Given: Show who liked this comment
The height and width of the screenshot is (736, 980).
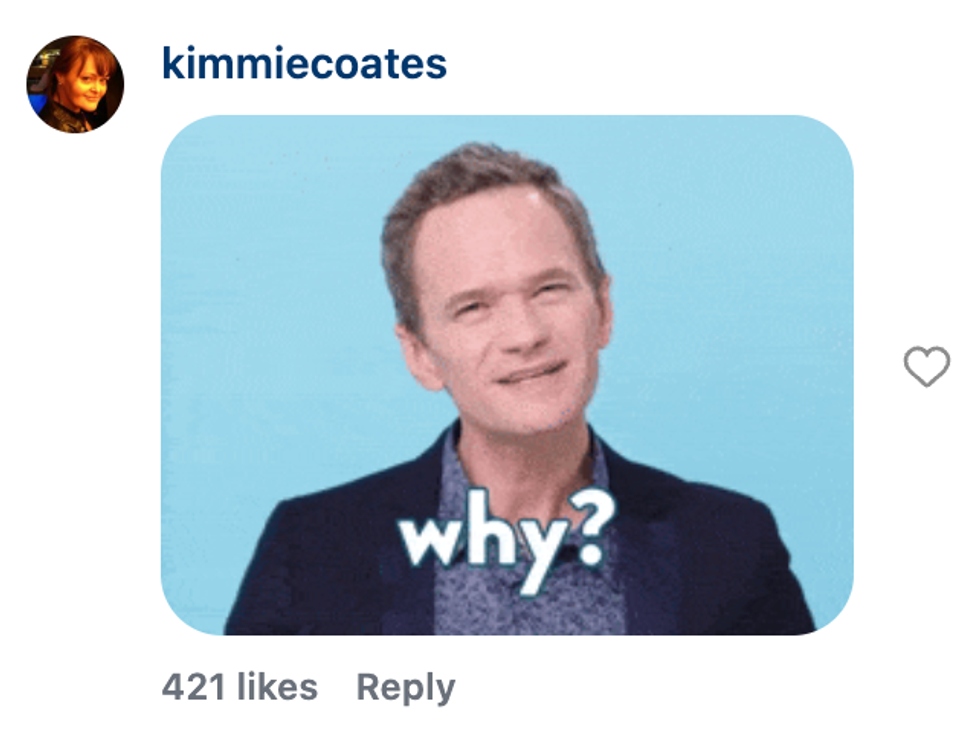Looking at the screenshot, I should click(239, 687).
